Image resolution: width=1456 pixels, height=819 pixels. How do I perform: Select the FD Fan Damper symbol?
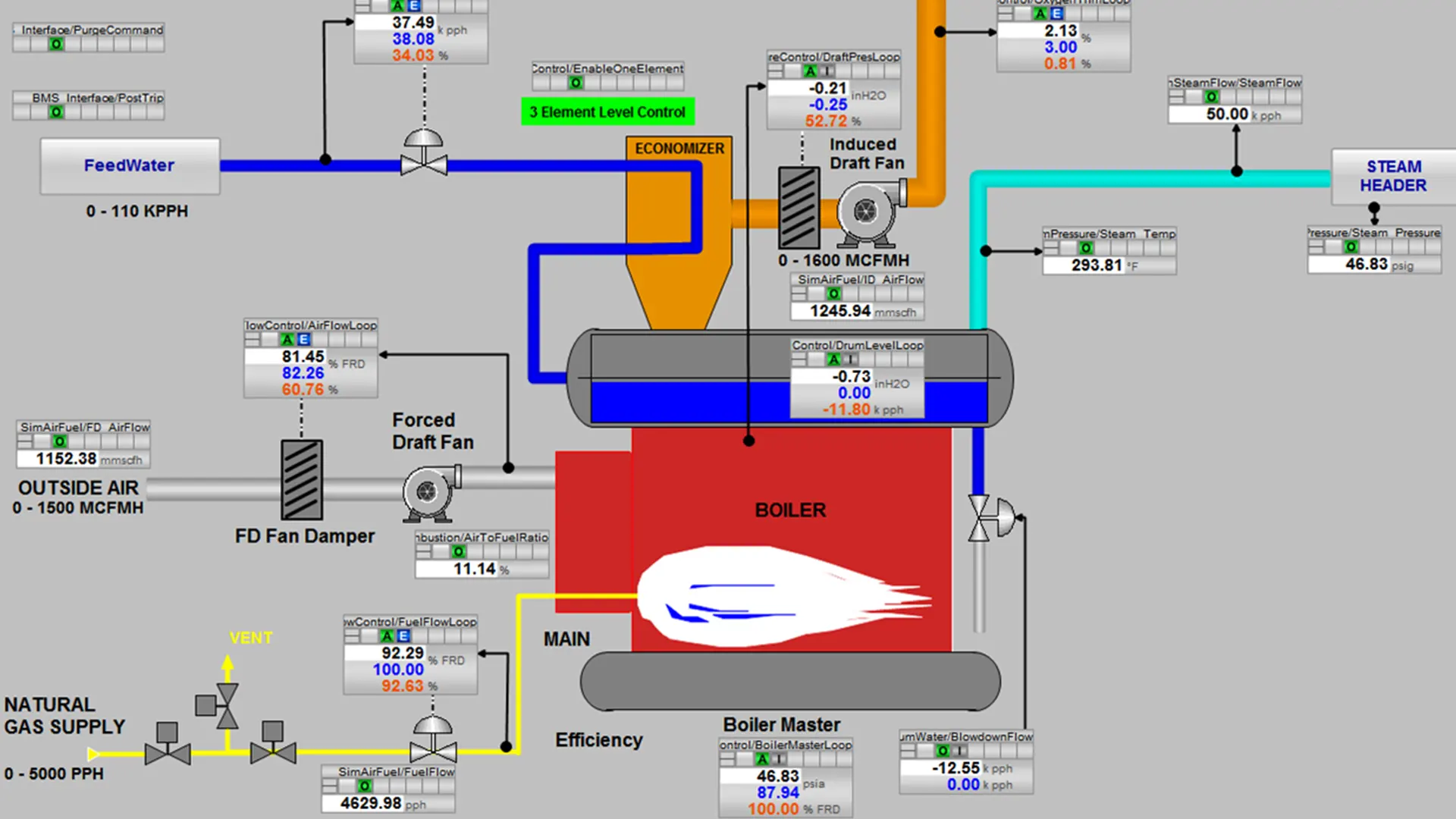coord(302,480)
